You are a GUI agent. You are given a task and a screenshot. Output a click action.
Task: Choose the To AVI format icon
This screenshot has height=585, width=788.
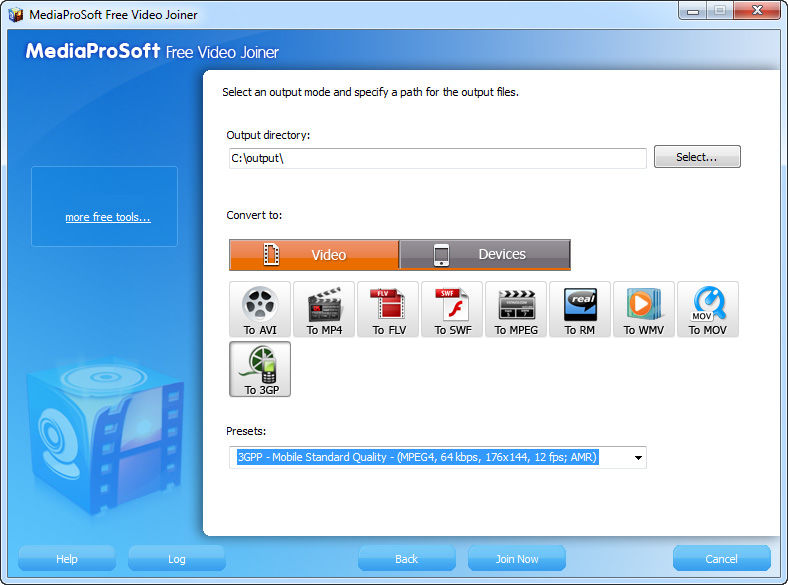pyautogui.click(x=260, y=309)
